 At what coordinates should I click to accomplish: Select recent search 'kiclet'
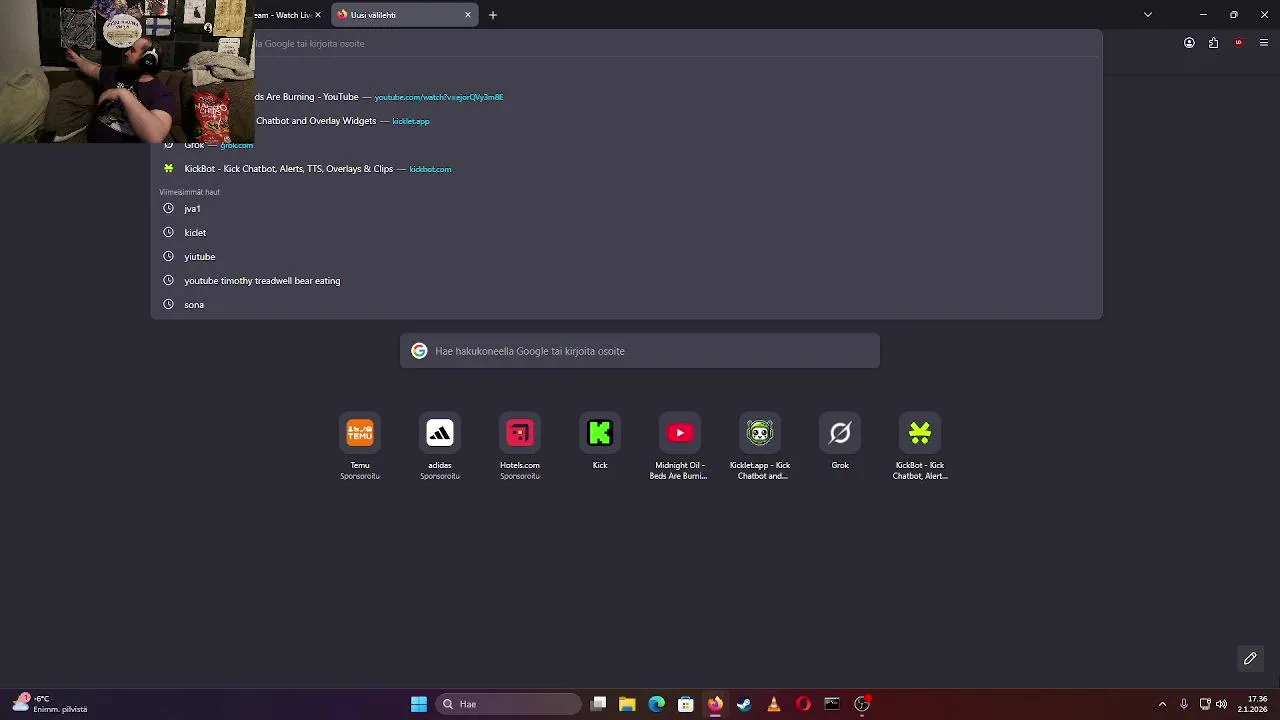coord(627,232)
